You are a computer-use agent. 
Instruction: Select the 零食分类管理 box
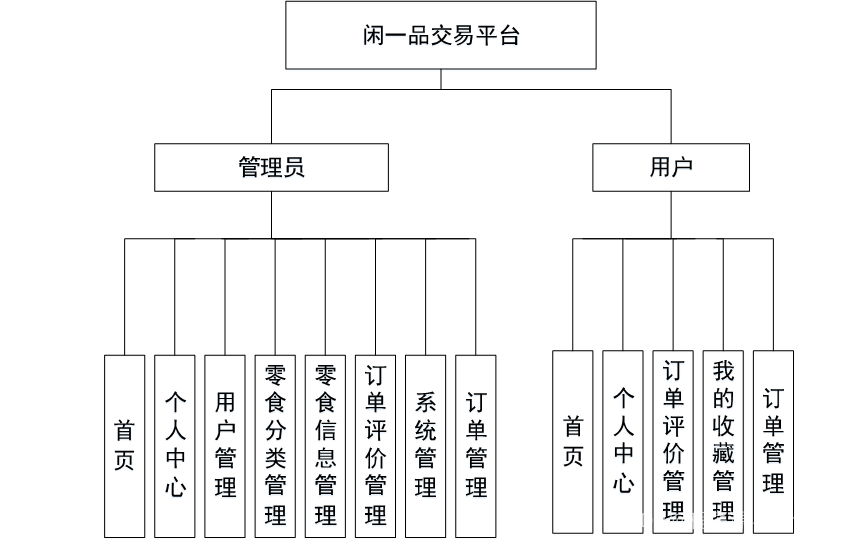[x=275, y=446]
